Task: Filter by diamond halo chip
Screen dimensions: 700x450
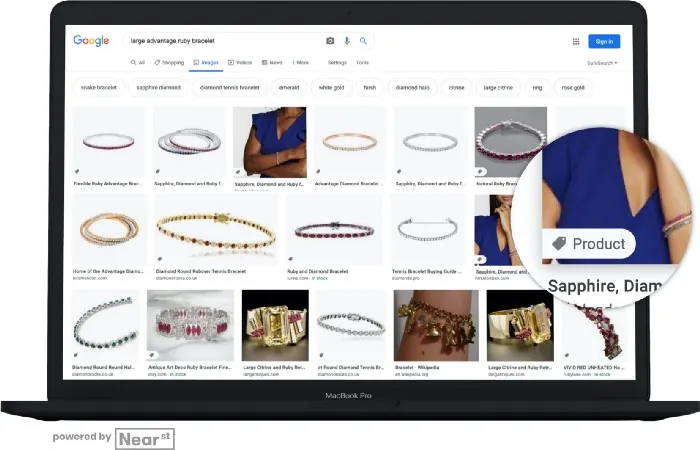Action: click(x=412, y=88)
